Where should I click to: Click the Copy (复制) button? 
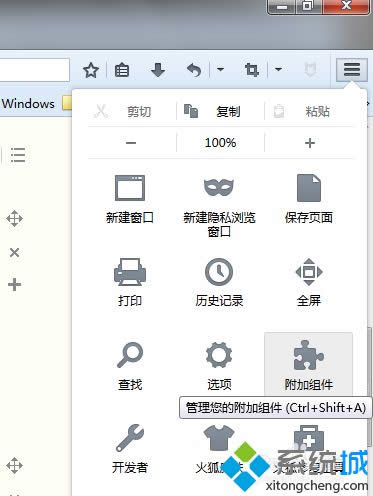click(x=220, y=111)
